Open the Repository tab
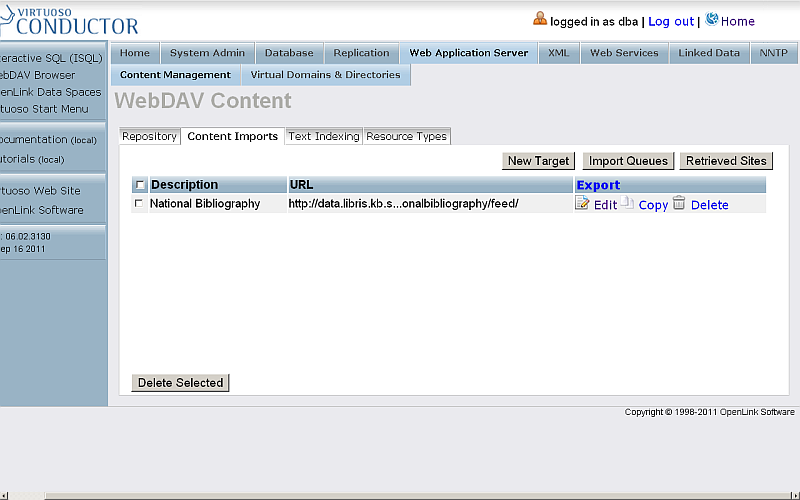Image resolution: width=800 pixels, height=500 pixels. [149, 136]
